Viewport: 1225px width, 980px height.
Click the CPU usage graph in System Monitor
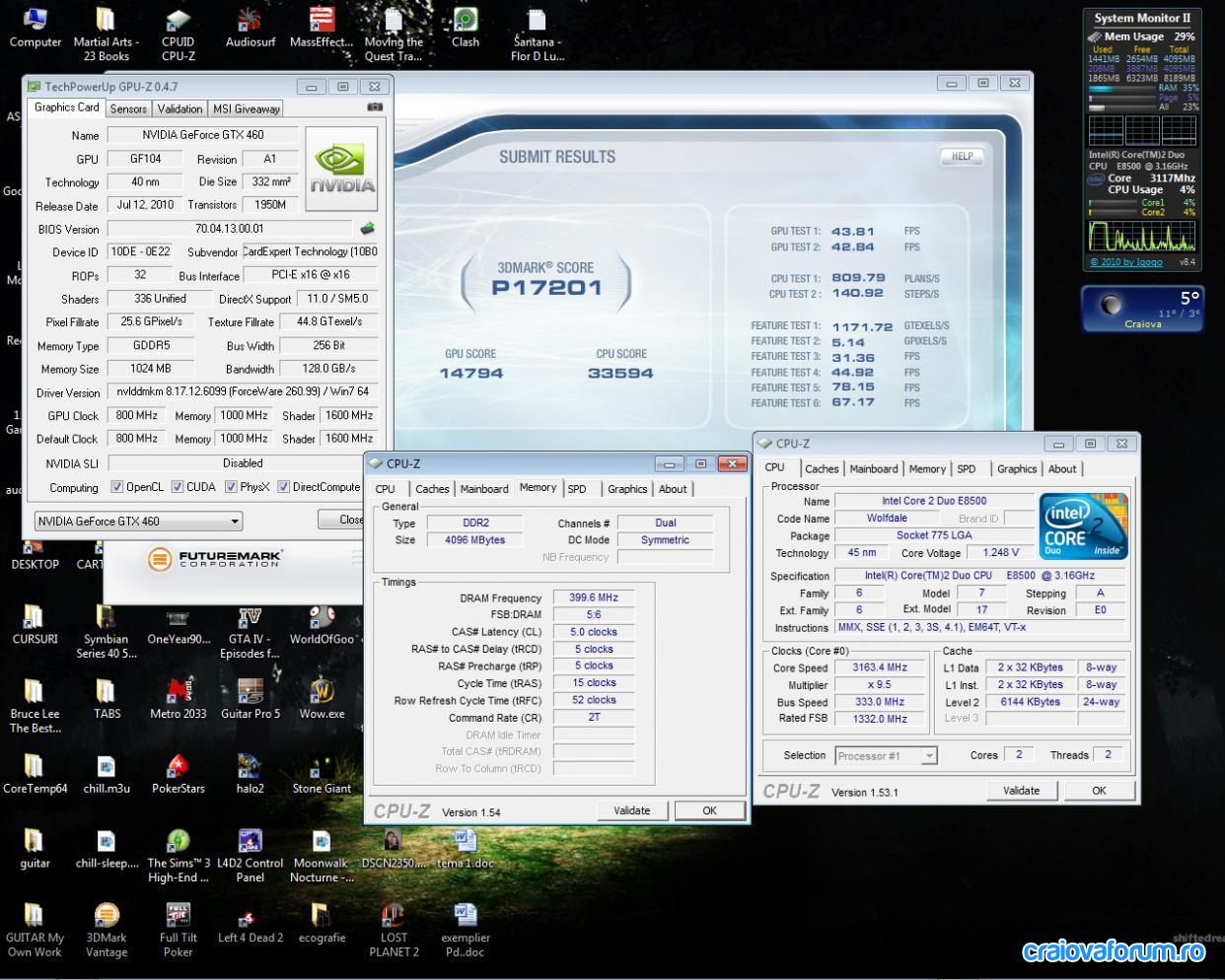coord(1142,236)
